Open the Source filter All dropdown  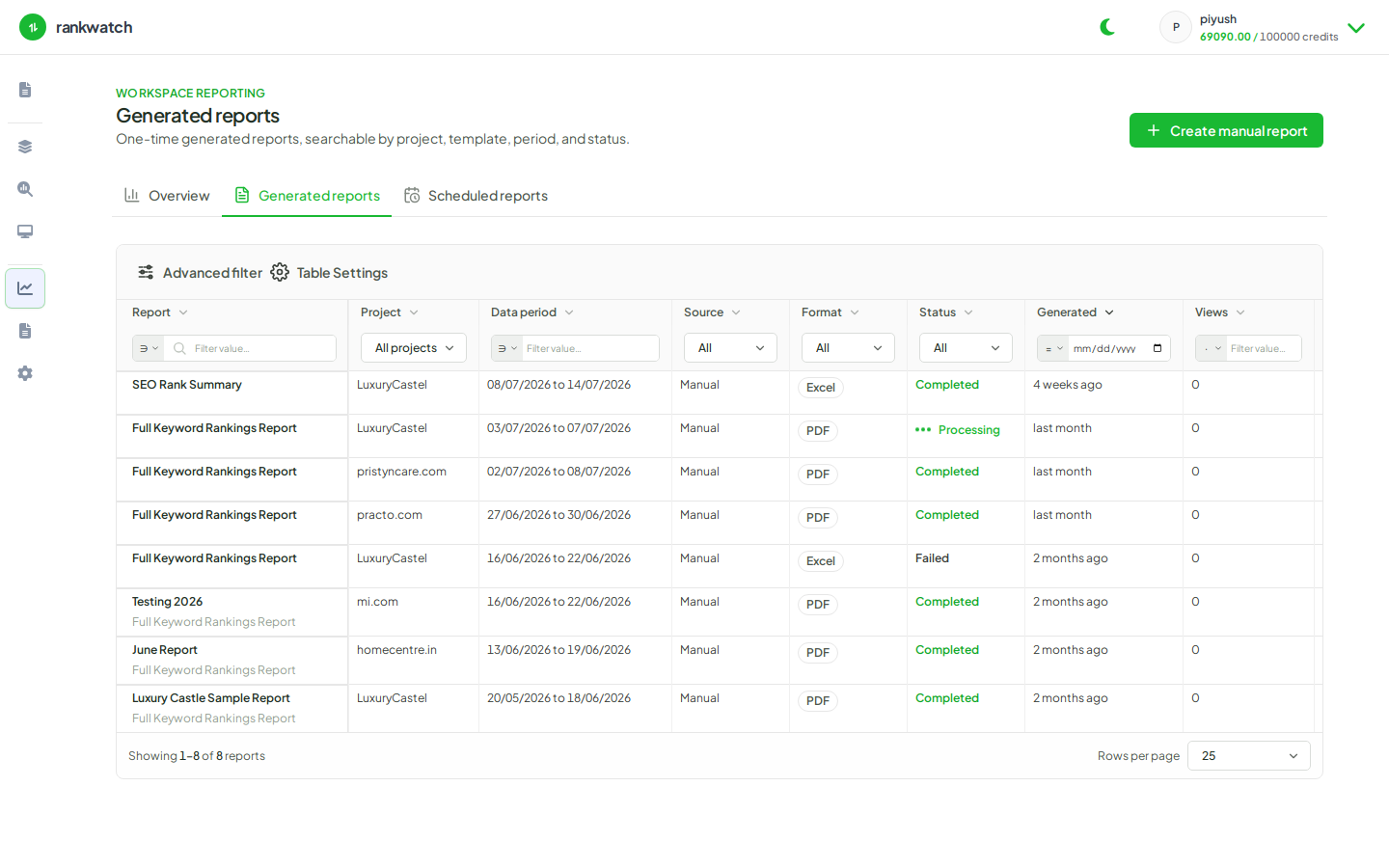[x=730, y=348]
